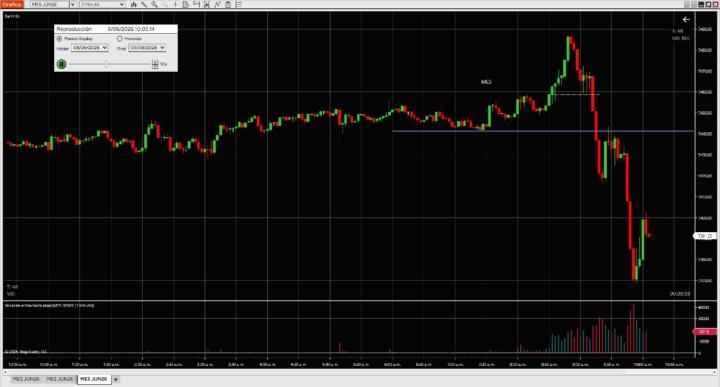Select the drawing tools pencil icon
This screenshot has height=387, width=720.
[x=144, y=4]
